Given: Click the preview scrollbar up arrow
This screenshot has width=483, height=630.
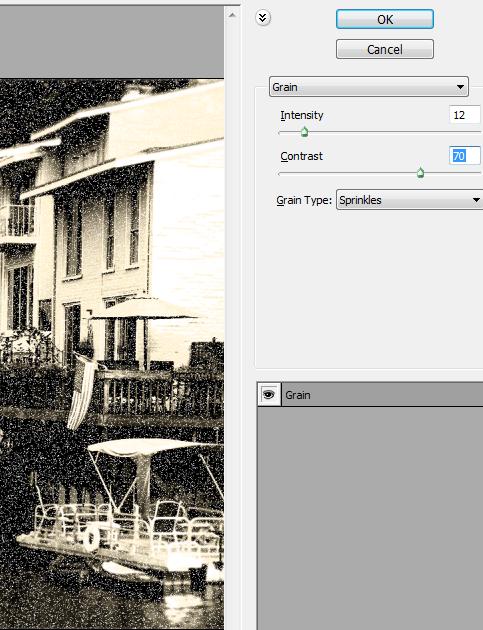Looking at the screenshot, I should point(232,15).
